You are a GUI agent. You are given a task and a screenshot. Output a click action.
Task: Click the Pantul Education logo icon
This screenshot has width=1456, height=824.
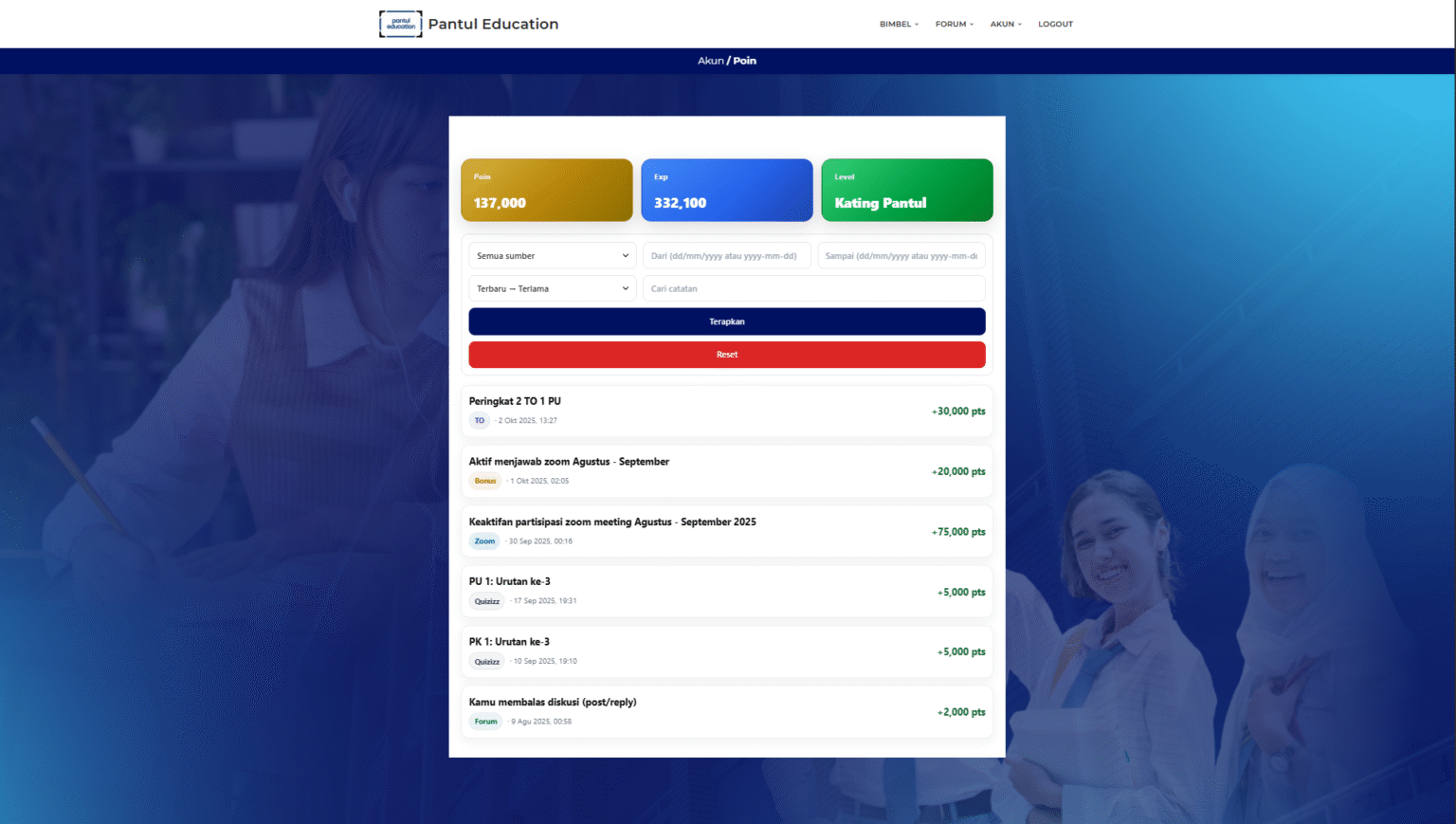pyautogui.click(x=400, y=24)
